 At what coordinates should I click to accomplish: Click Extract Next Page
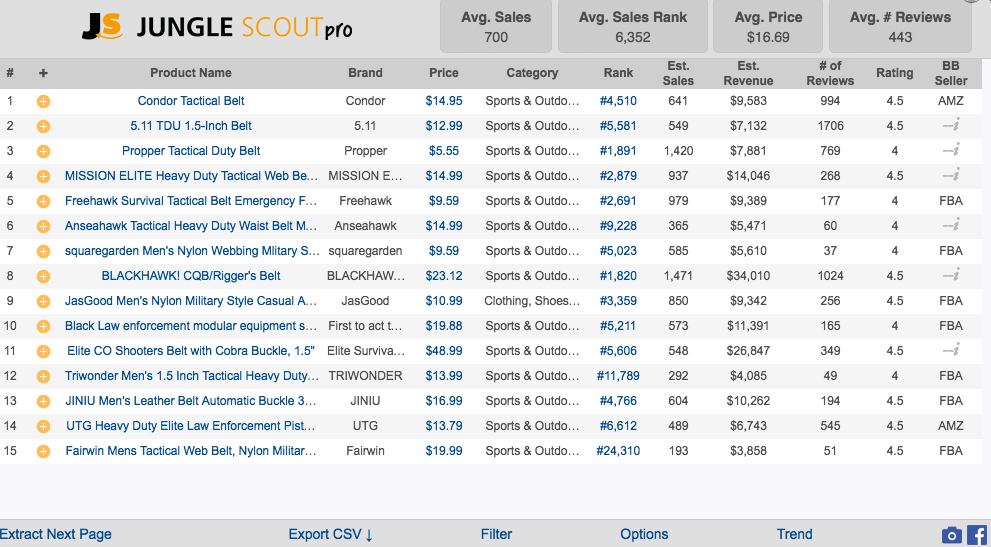coord(56,534)
